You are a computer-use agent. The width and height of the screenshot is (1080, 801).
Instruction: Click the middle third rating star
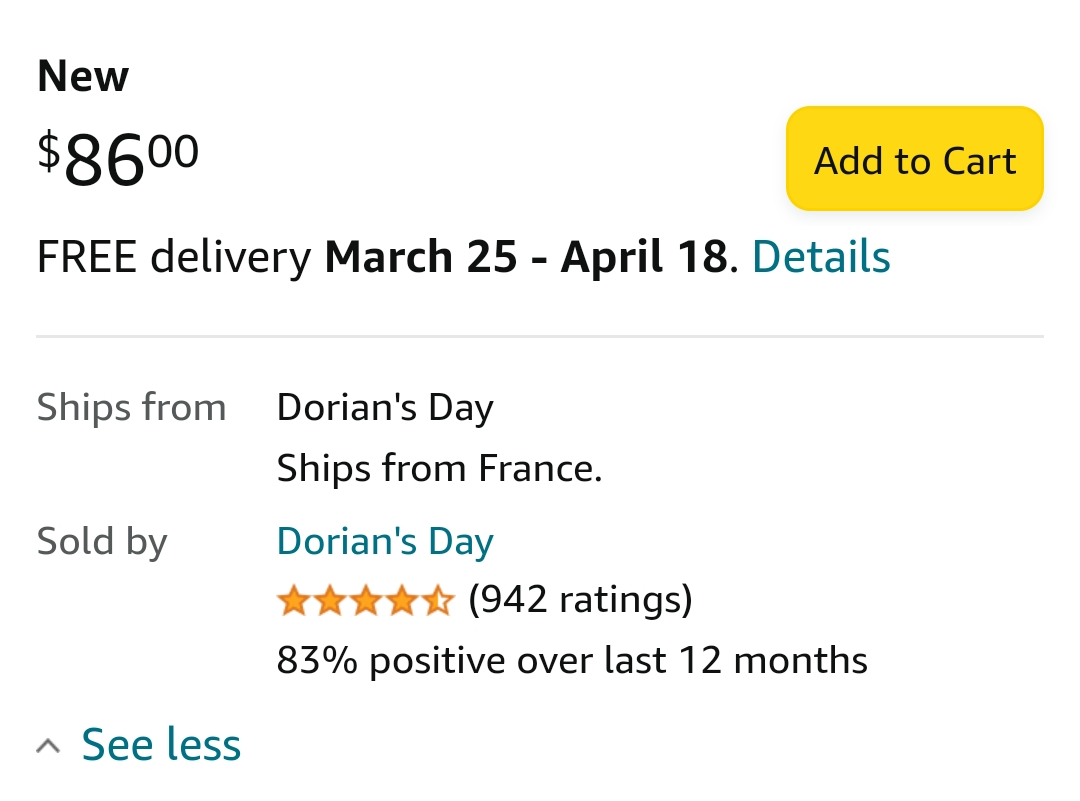click(366, 601)
